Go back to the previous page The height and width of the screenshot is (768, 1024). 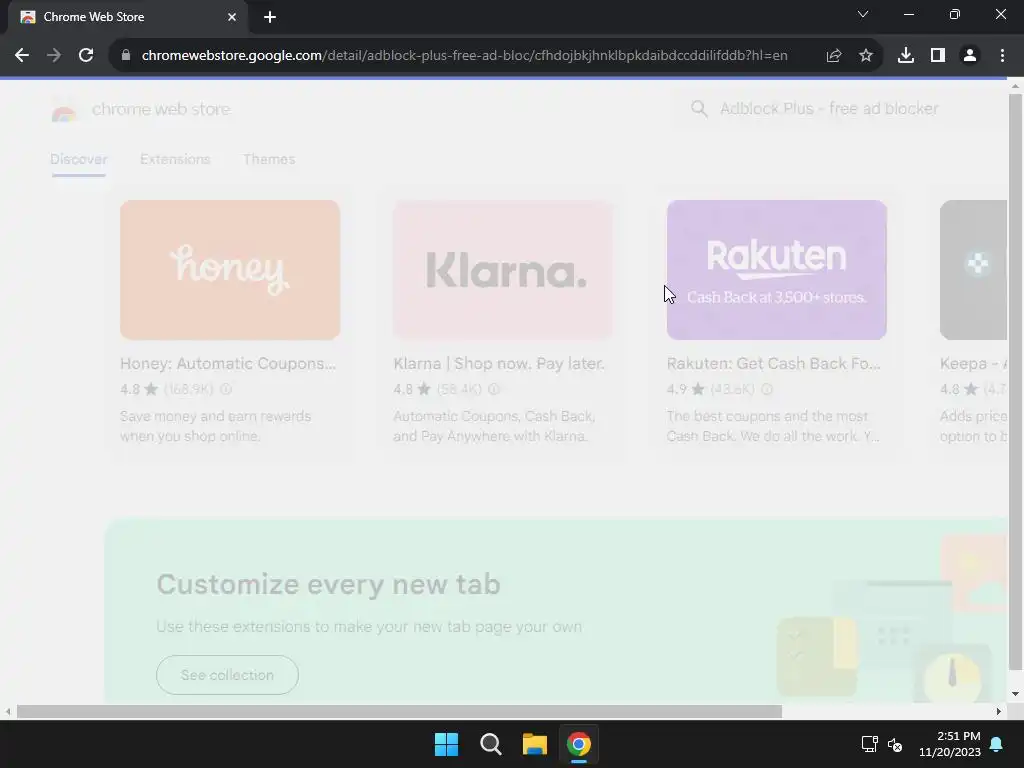click(x=22, y=56)
